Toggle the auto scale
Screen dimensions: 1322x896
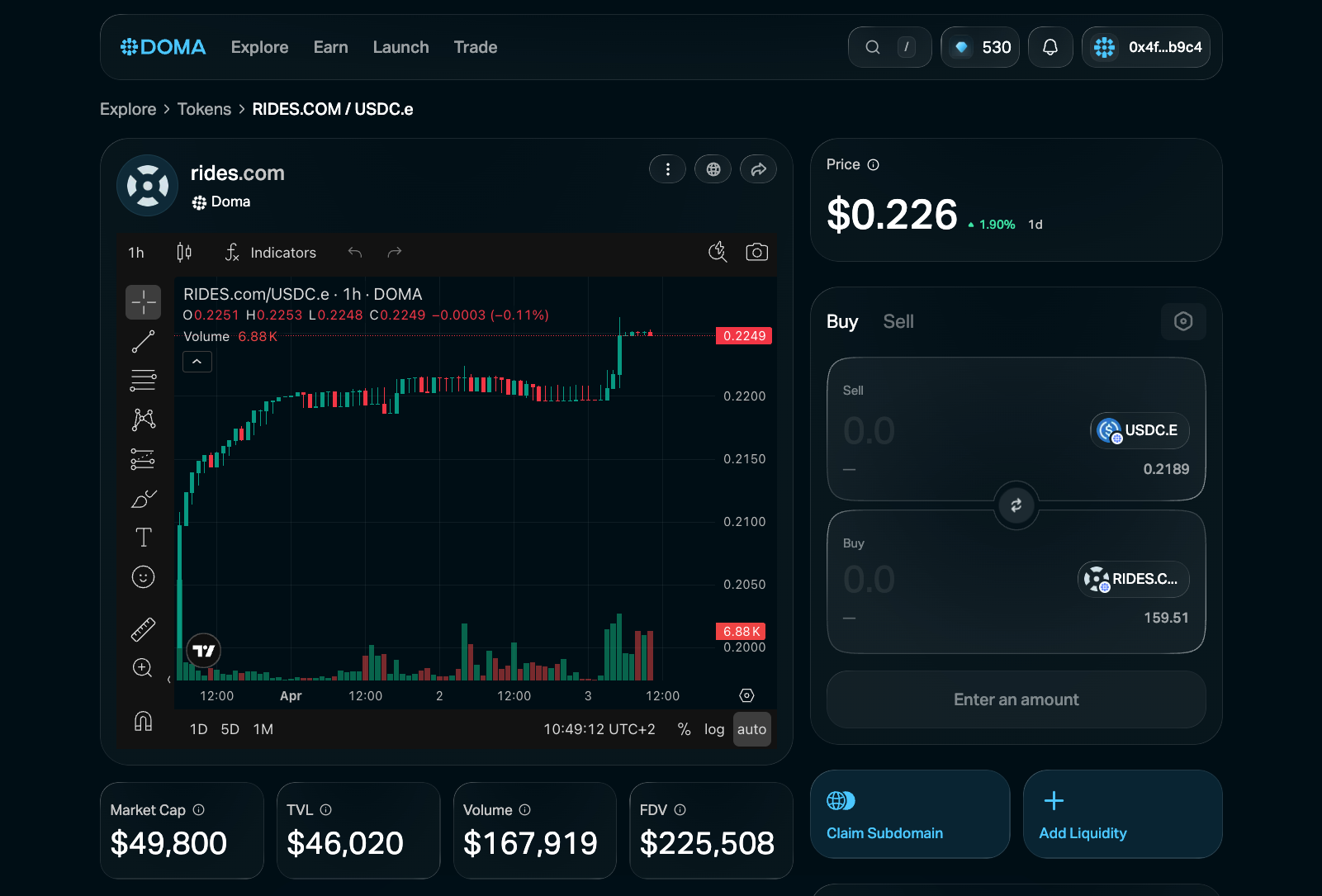(x=752, y=729)
